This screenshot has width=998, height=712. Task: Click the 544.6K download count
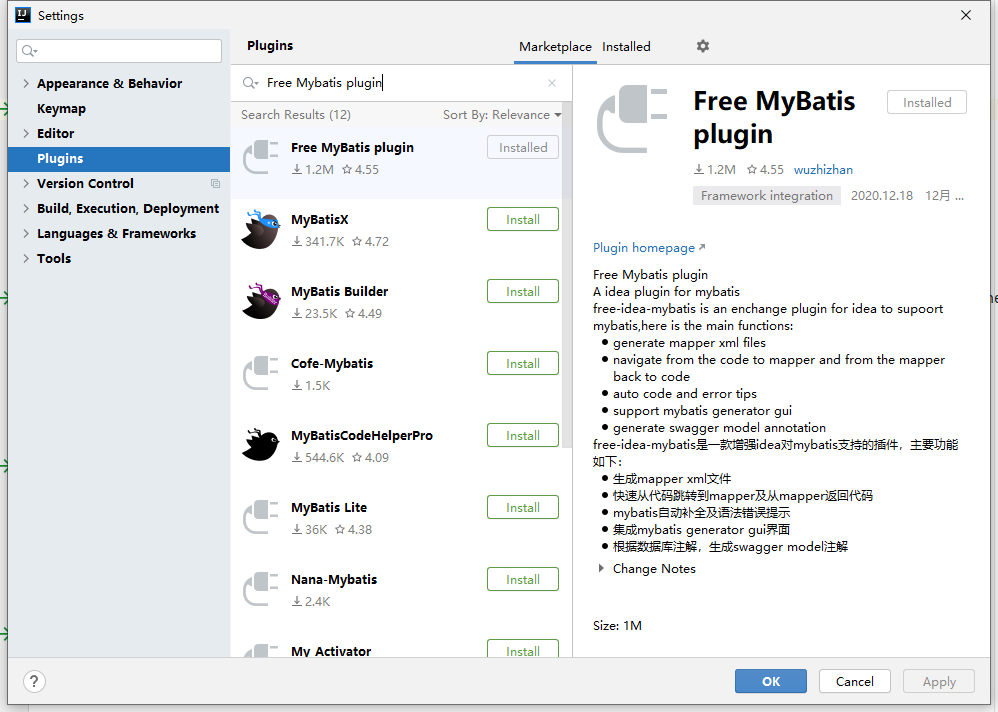coord(318,457)
